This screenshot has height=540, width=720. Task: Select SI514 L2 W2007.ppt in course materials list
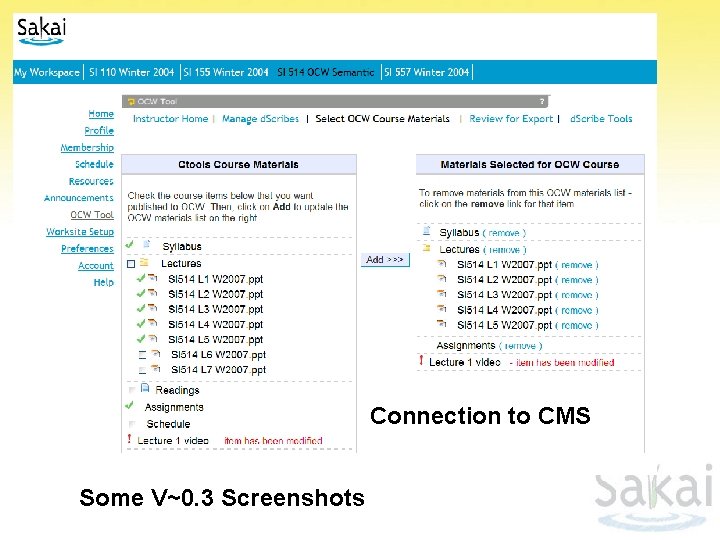pos(215,294)
